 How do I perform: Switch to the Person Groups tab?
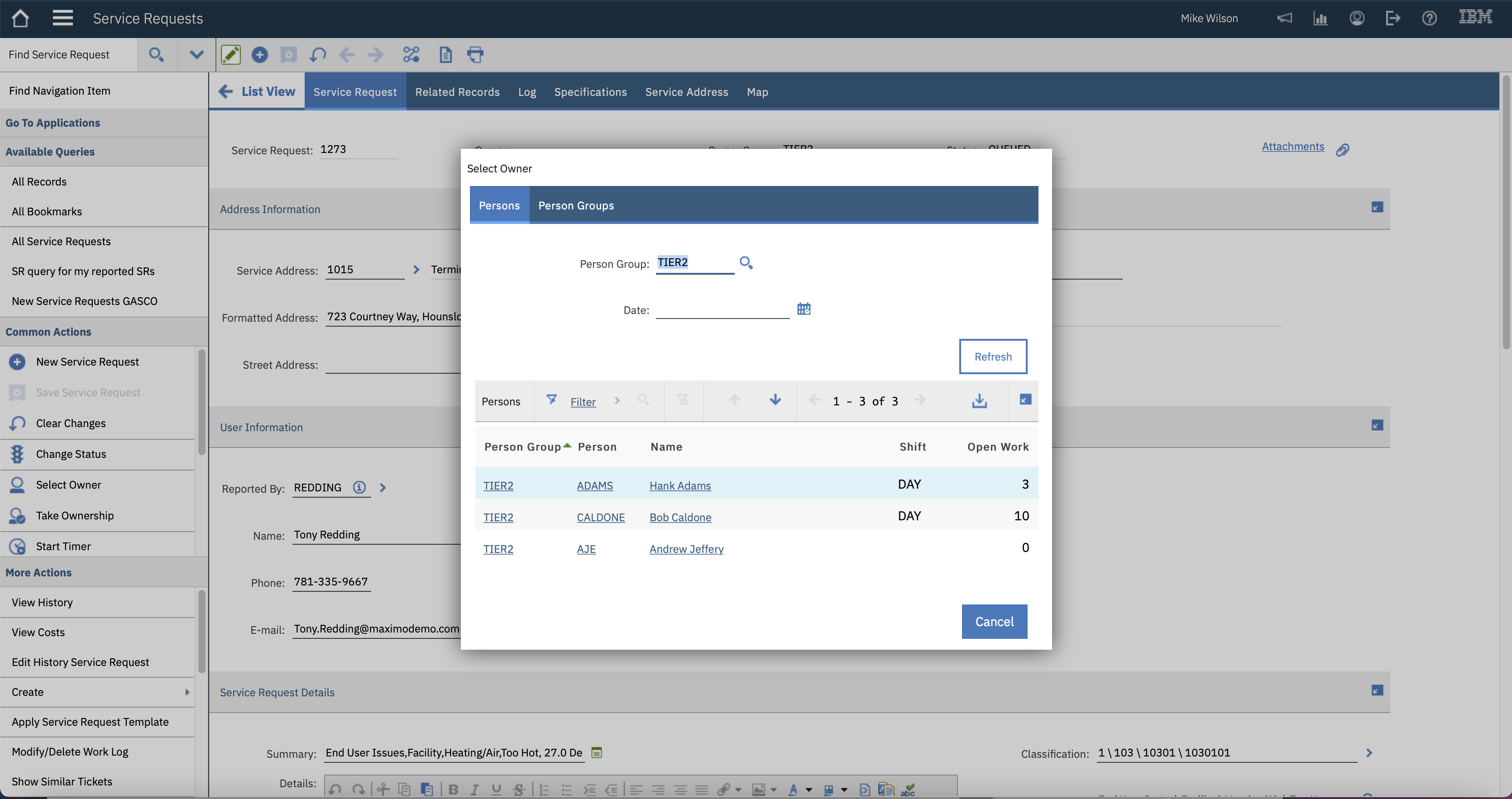click(x=576, y=205)
